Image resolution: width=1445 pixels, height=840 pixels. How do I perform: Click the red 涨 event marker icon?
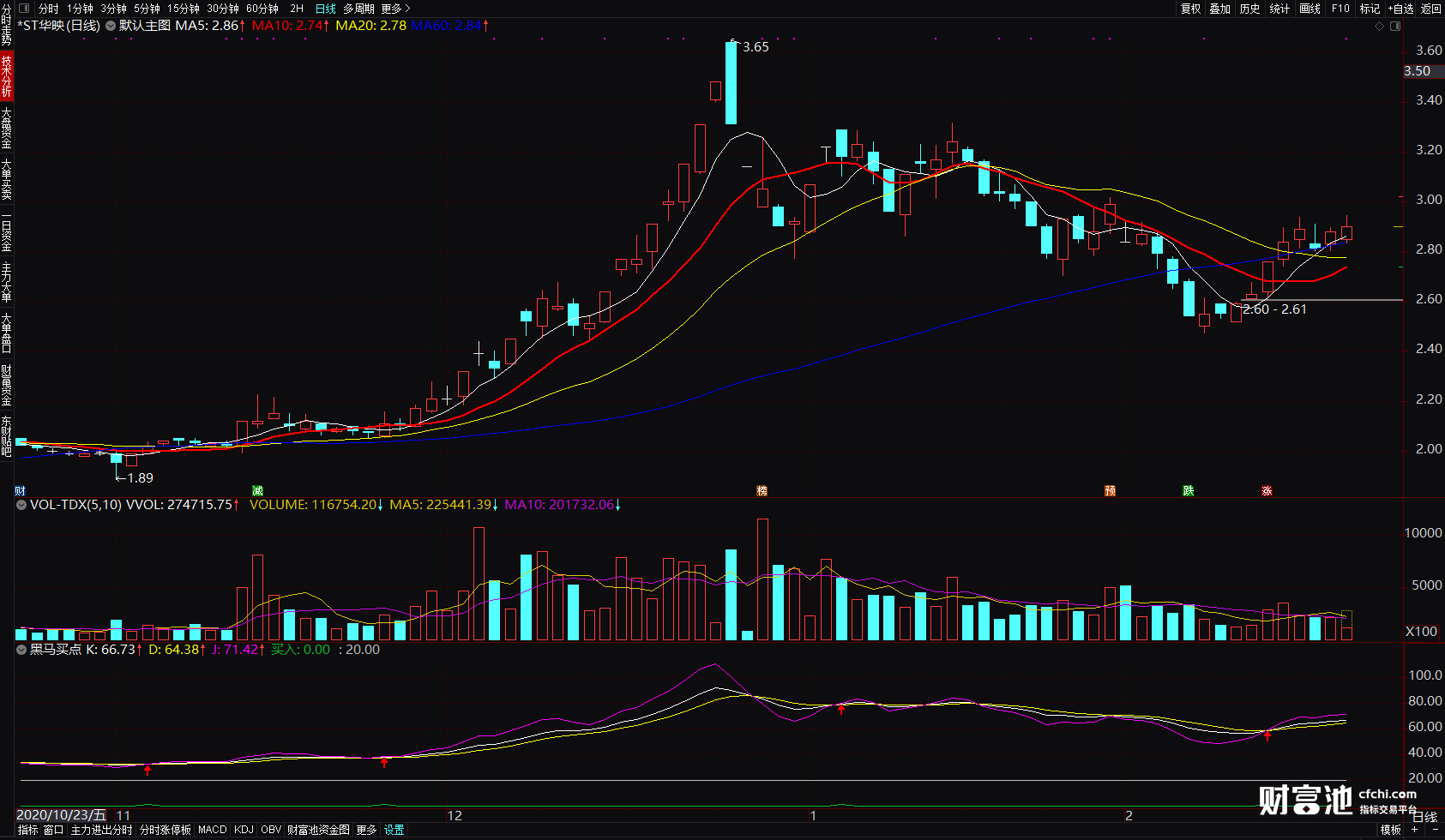click(1267, 491)
